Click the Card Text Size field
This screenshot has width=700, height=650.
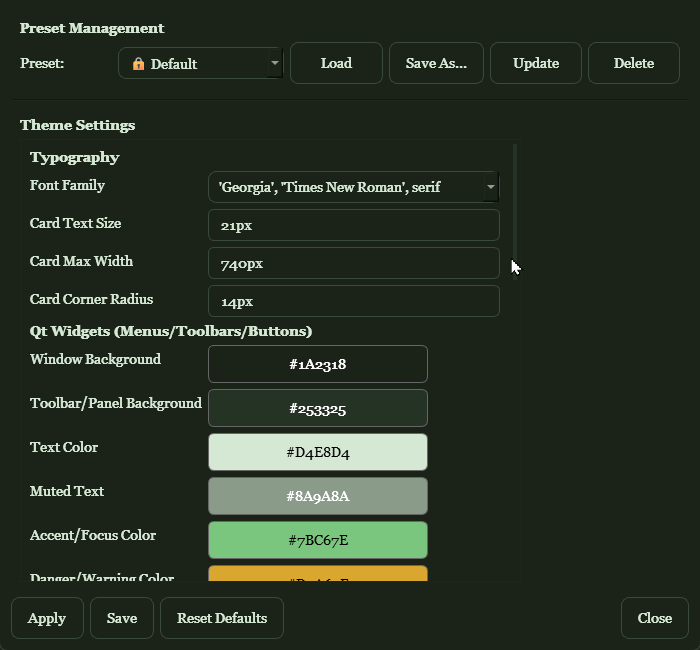click(353, 225)
